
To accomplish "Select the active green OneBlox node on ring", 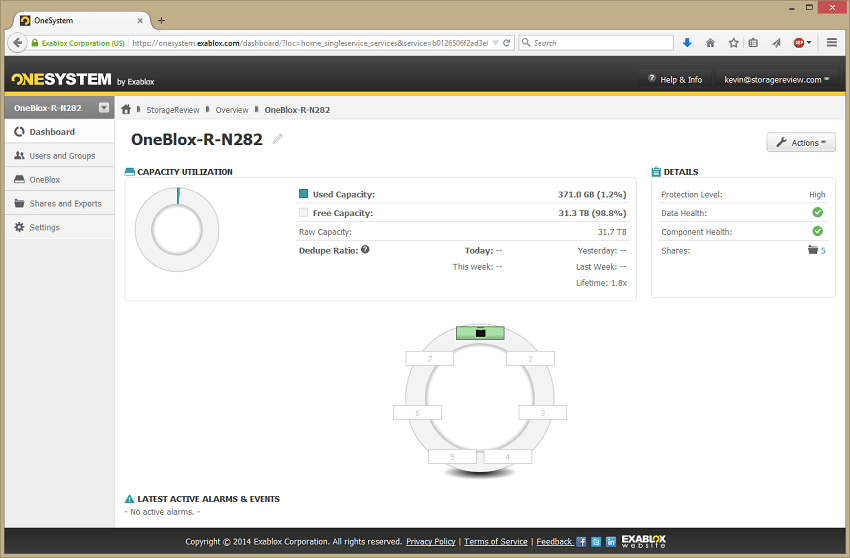I will point(480,332).
